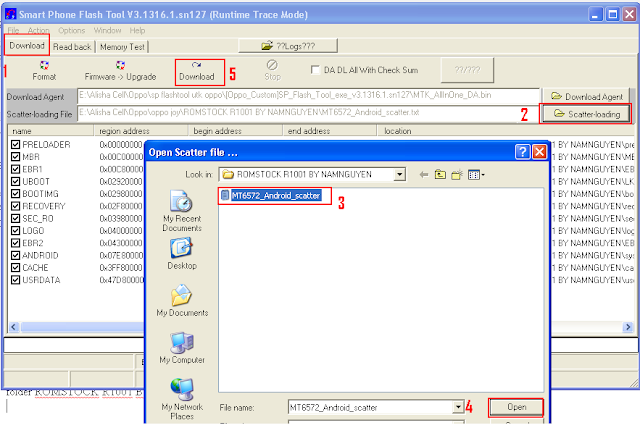
Task: Uncheck the UBOOT partition
Action: click(x=16, y=181)
